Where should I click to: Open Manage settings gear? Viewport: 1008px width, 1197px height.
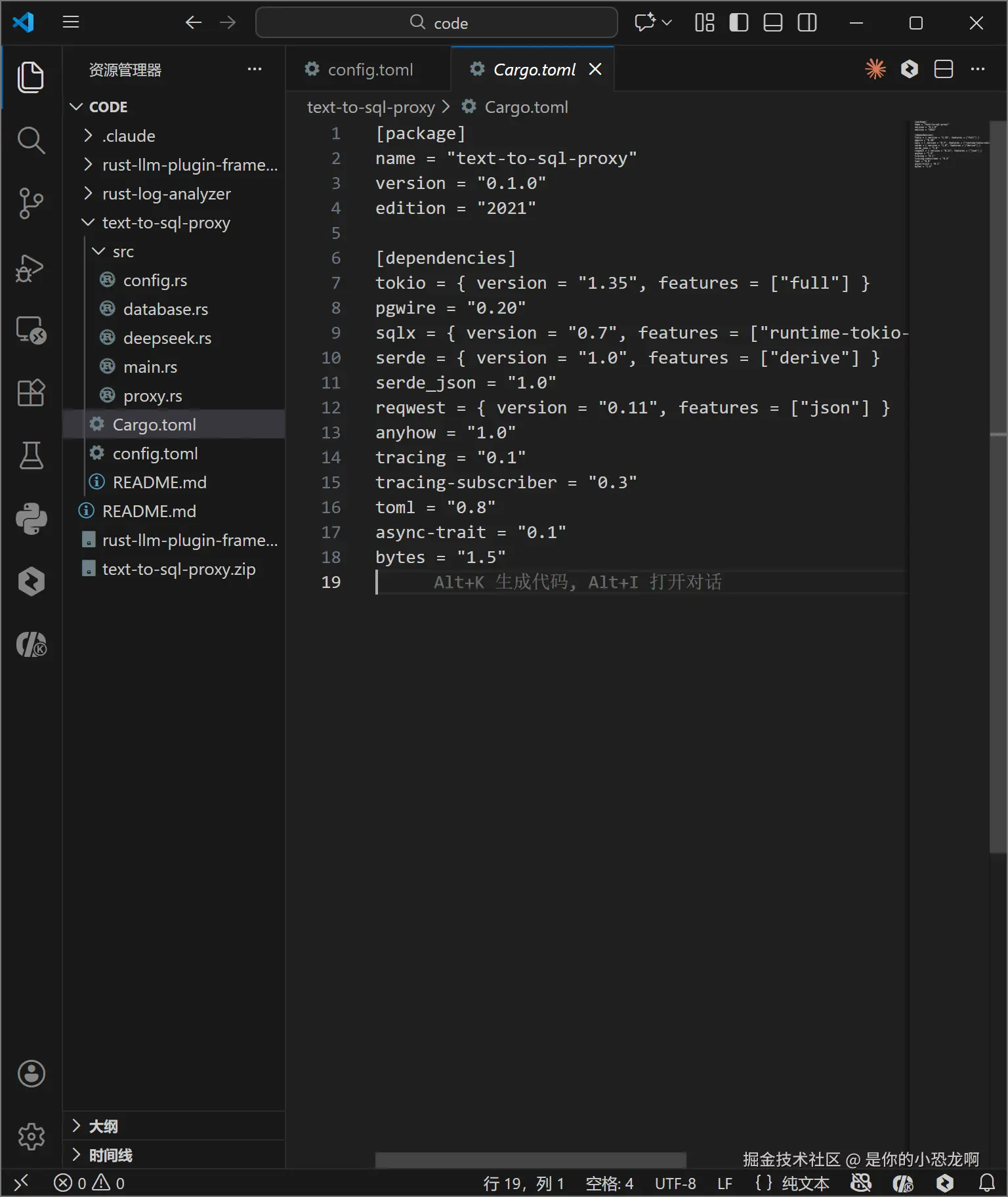pyautogui.click(x=31, y=1137)
